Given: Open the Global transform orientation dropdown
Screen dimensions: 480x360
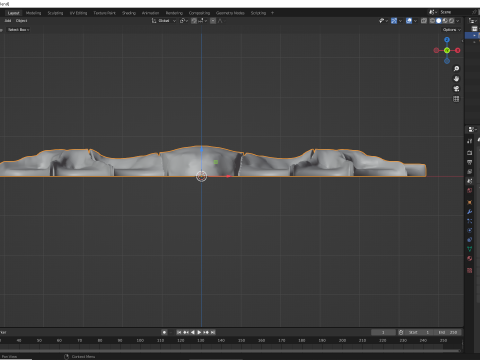Looking at the screenshot, I should pyautogui.click(x=164, y=21).
